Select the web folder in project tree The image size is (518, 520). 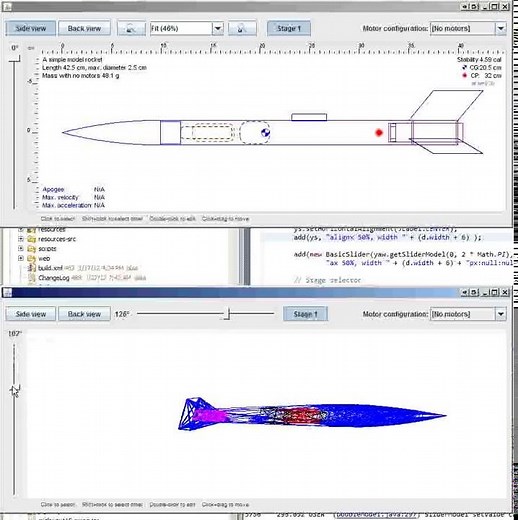point(44,258)
